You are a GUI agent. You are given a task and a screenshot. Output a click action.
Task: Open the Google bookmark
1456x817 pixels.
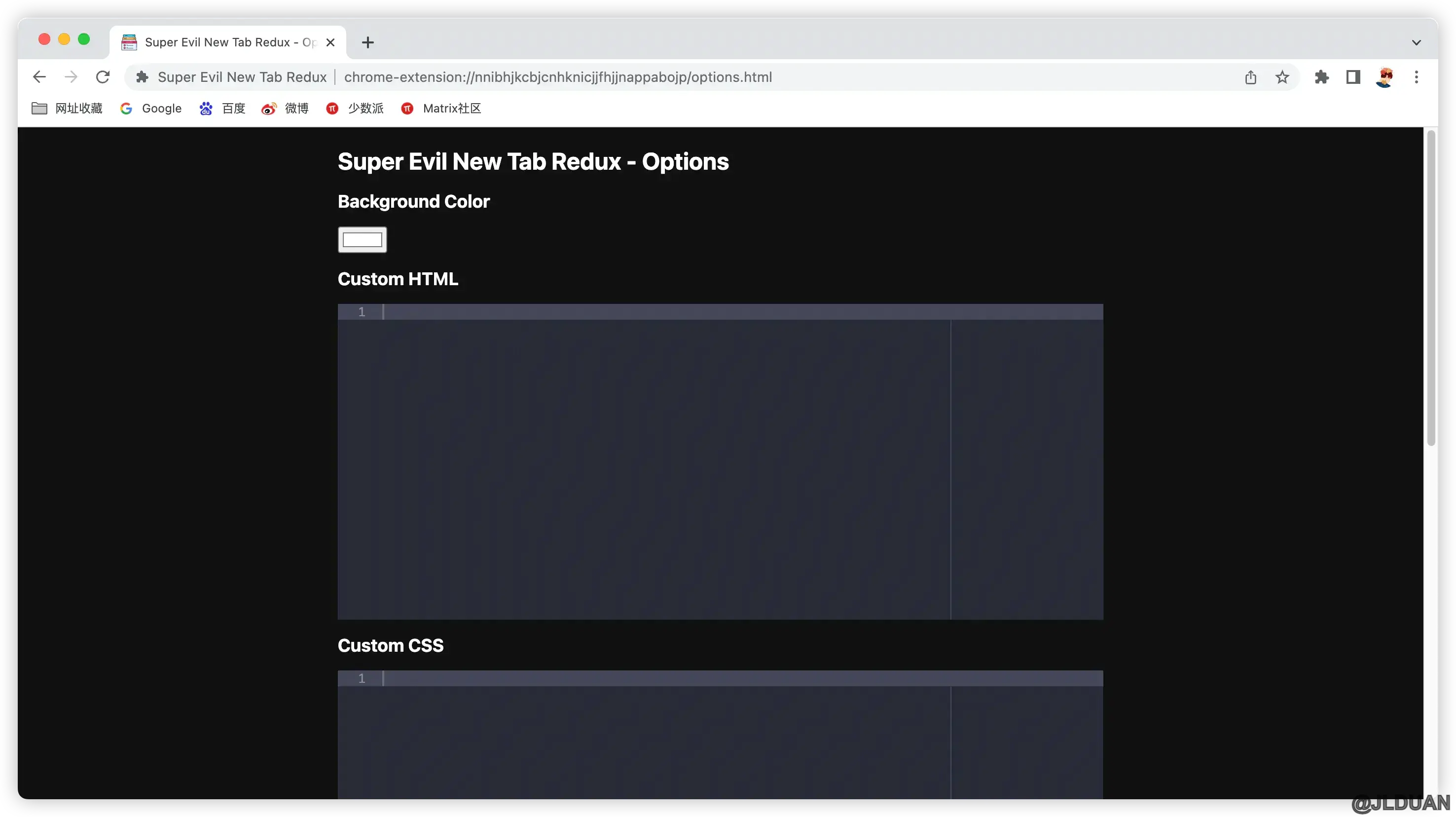pyautogui.click(x=151, y=108)
